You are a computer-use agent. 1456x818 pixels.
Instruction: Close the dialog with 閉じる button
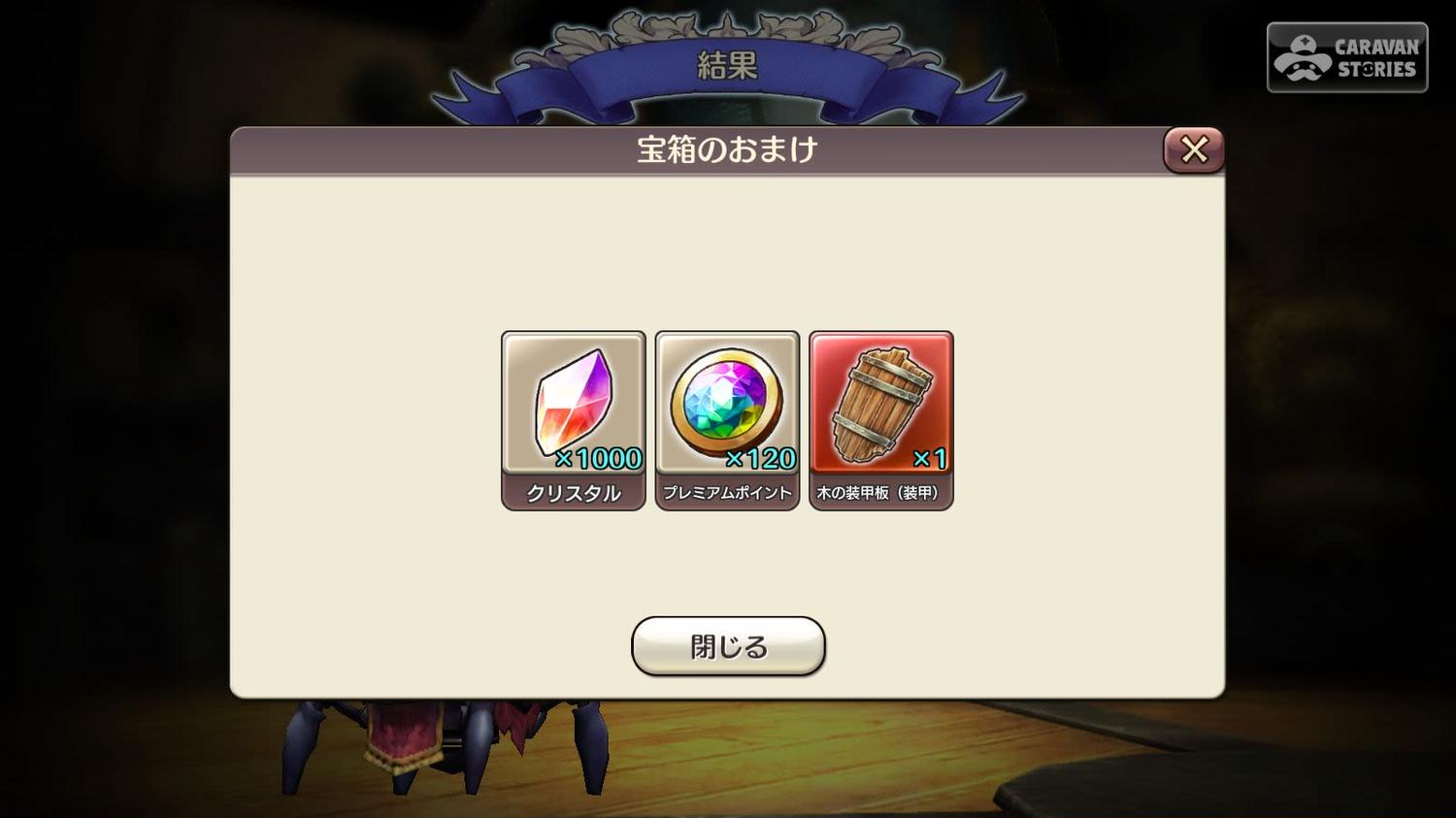(728, 646)
